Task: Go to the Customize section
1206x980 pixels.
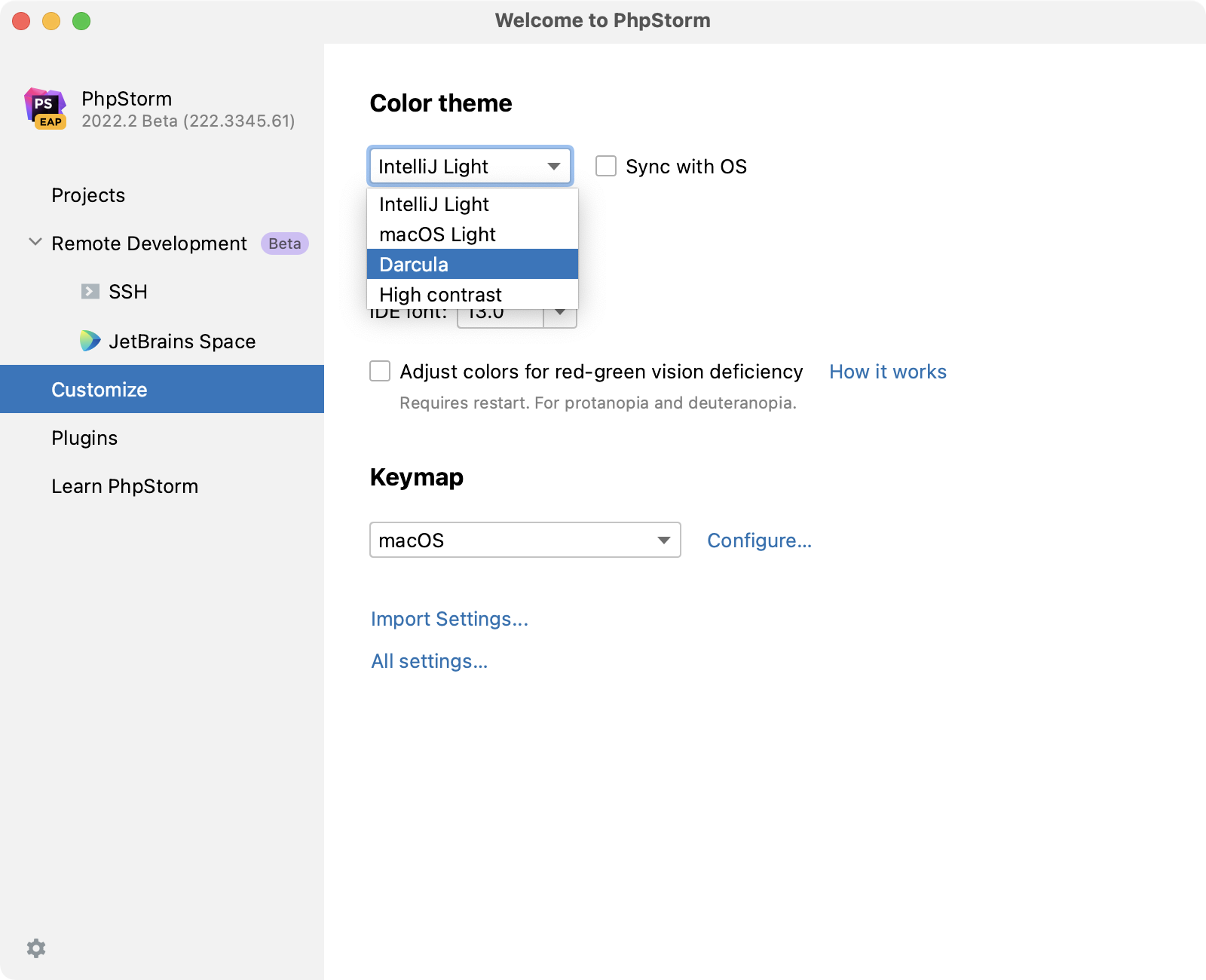Action: [x=162, y=389]
